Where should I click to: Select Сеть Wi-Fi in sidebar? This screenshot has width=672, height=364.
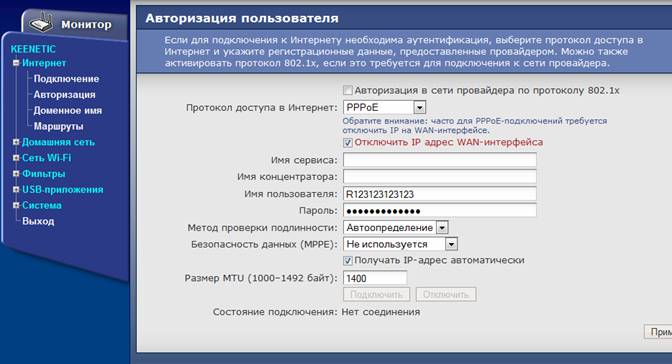[46, 158]
